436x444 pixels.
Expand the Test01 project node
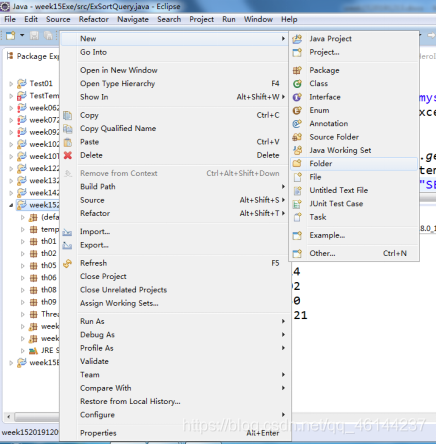coord(11,84)
